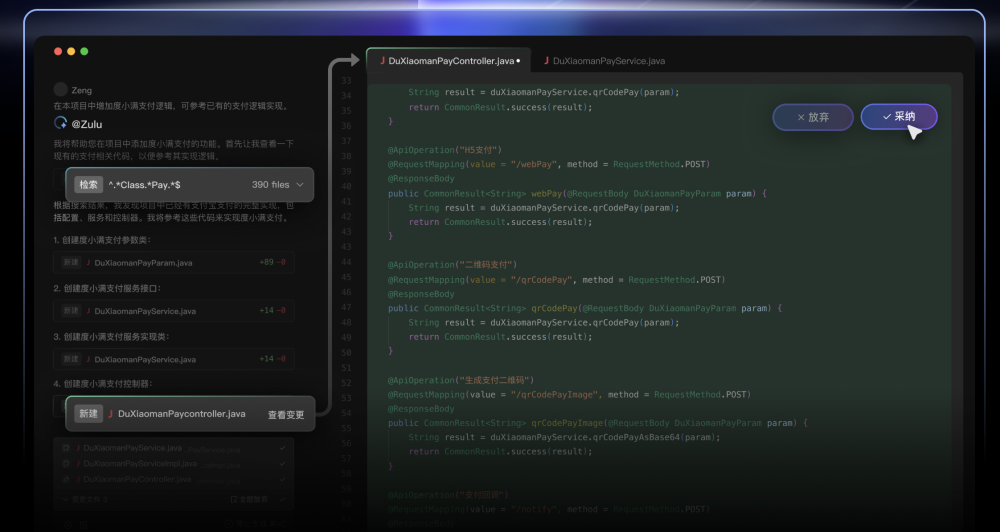Click edit pencil icon beside DuXiaomanPayController.java

[66, 479]
